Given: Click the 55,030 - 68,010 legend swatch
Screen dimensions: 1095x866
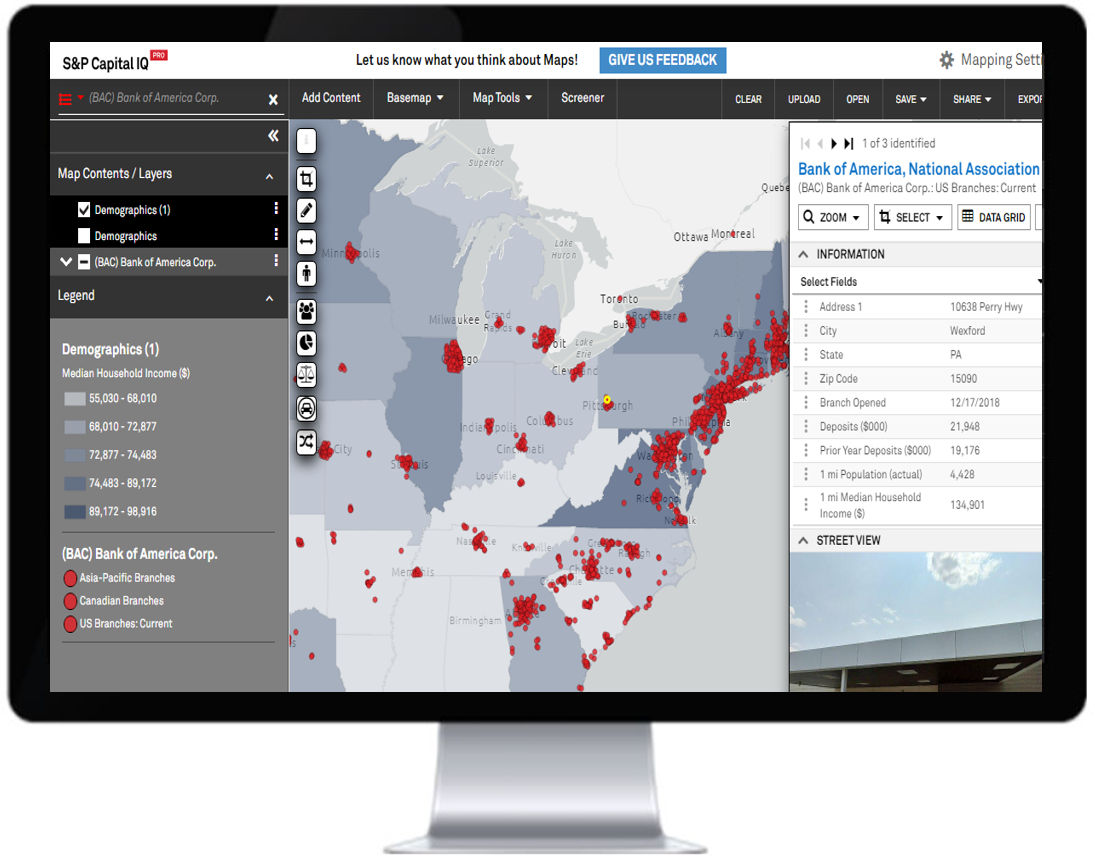Looking at the screenshot, I should 75,399.
